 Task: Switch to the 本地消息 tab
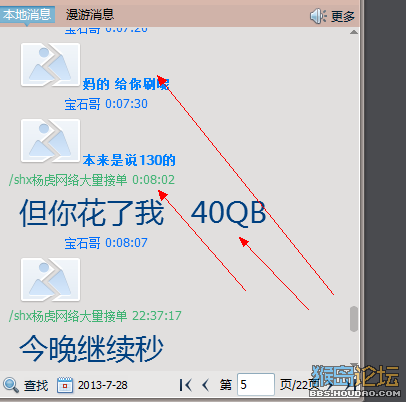[27, 15]
